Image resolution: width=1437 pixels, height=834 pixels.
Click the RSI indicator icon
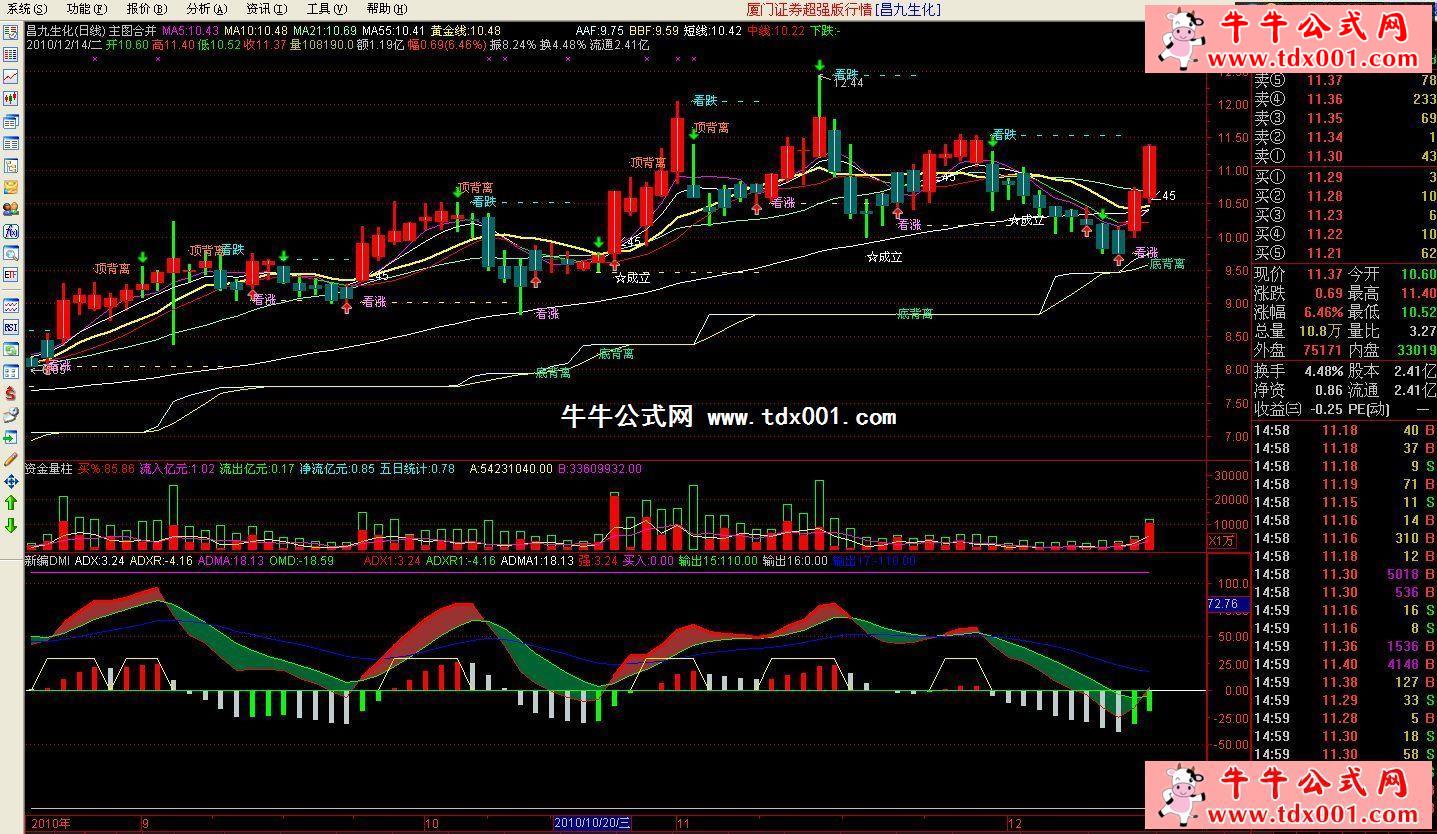point(11,327)
